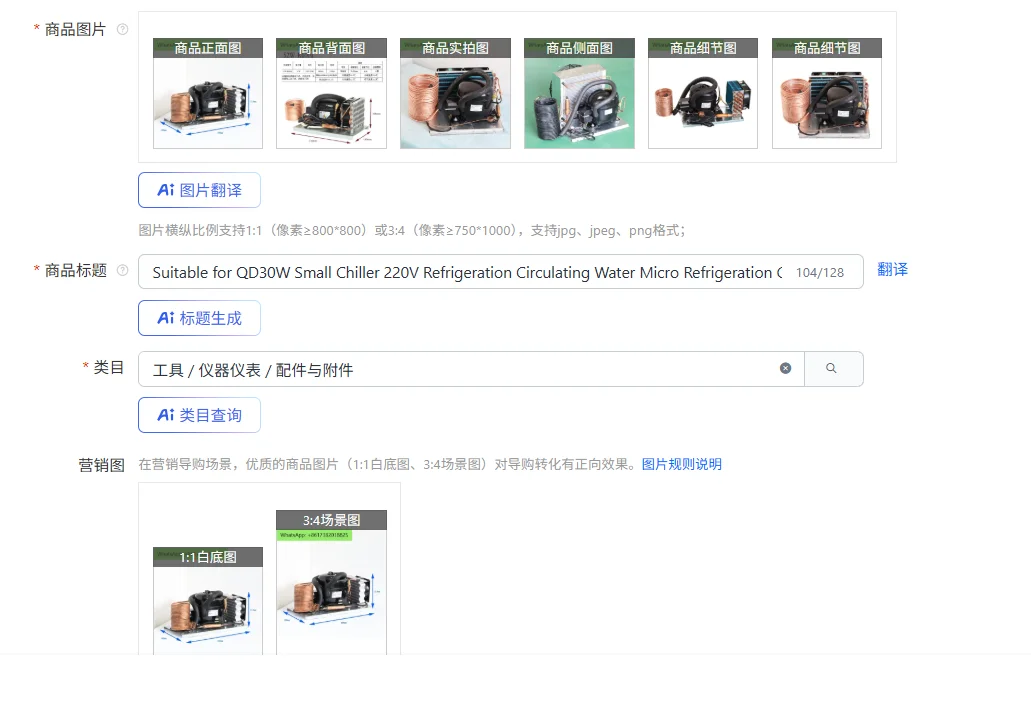Click the AI 图片翻译 image translation button
The width and height of the screenshot is (1031, 707).
click(199, 189)
